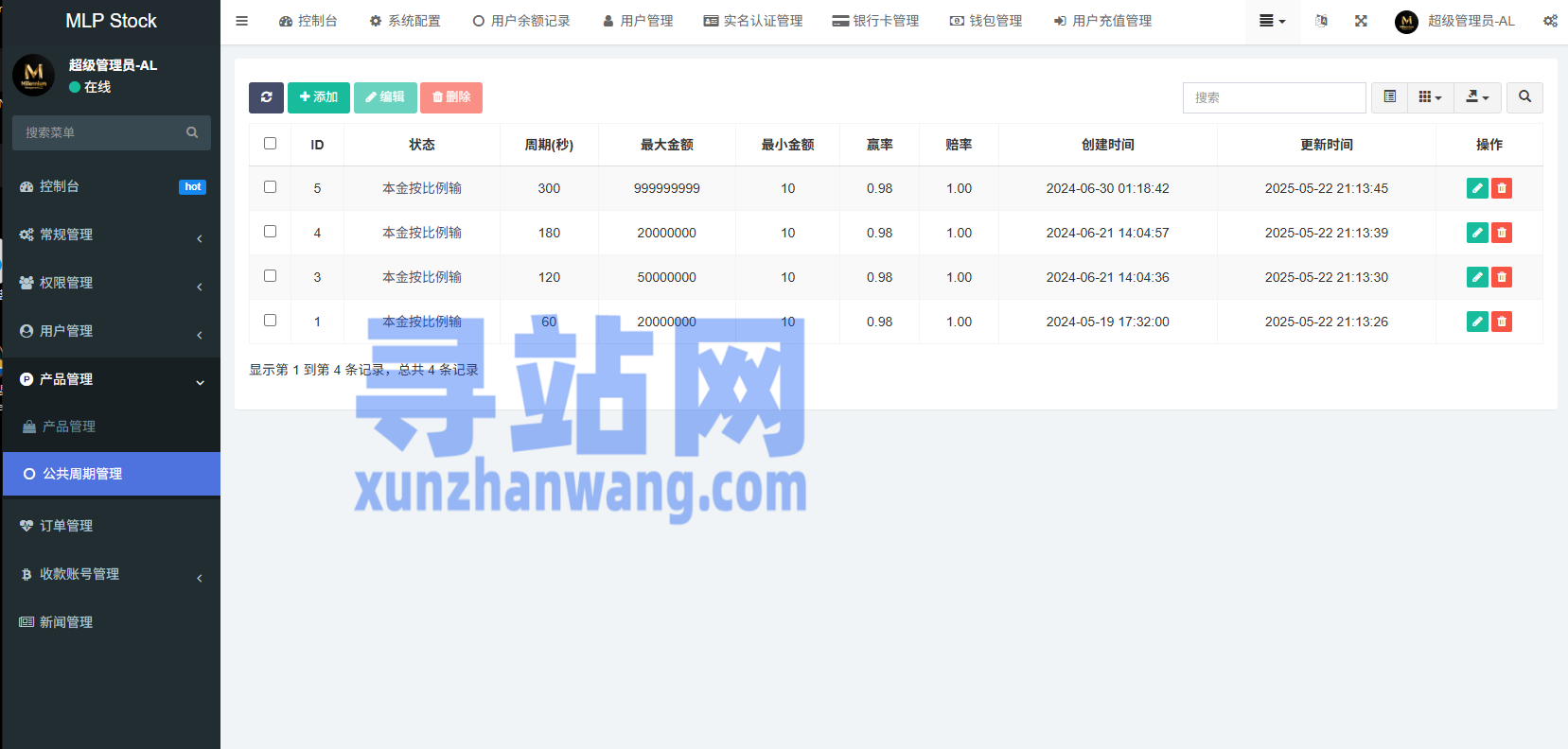The width and height of the screenshot is (1568, 749).
Task: Toggle the table card view icon
Action: click(1389, 97)
